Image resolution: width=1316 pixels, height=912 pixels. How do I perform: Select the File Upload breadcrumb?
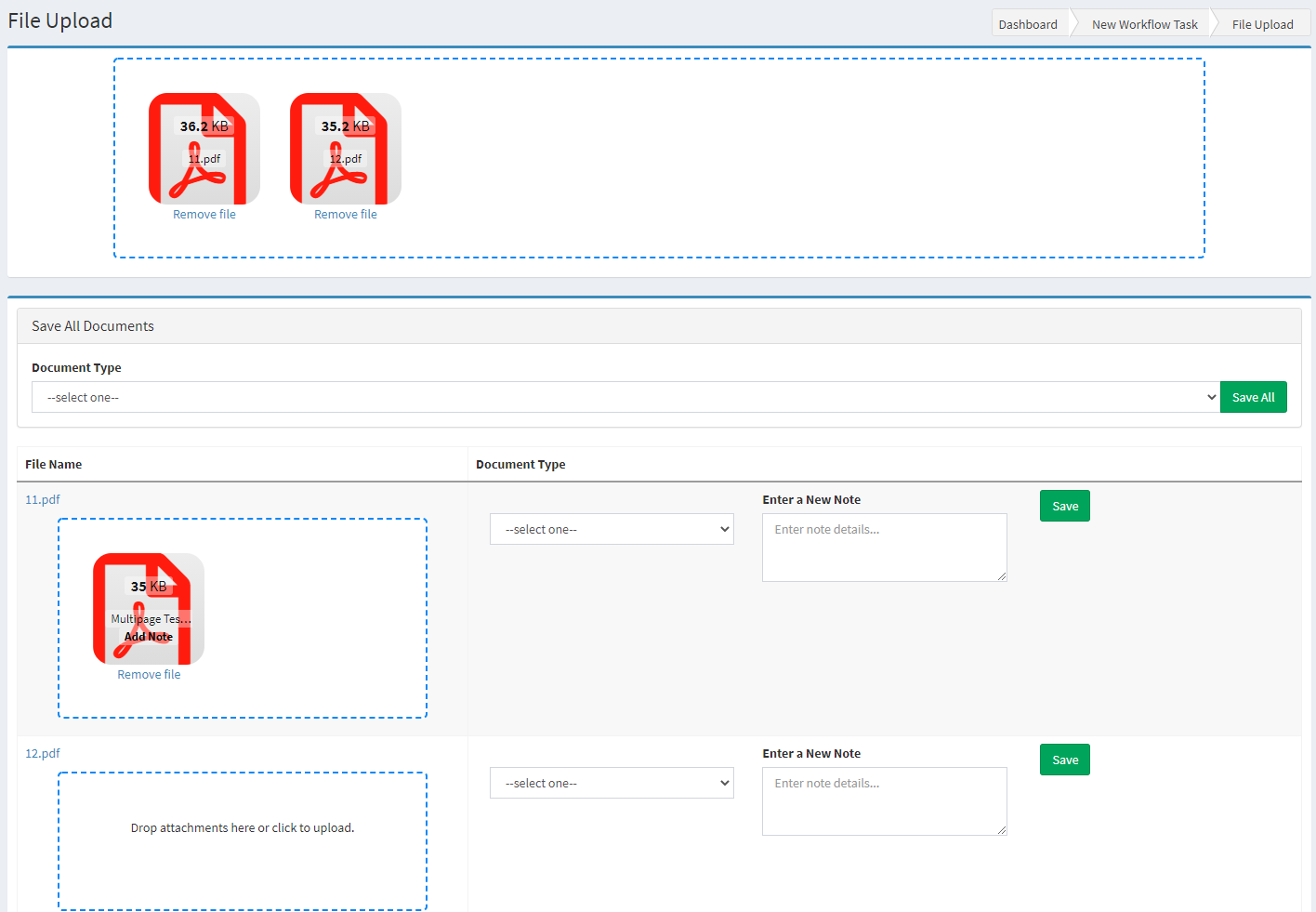1262,24
